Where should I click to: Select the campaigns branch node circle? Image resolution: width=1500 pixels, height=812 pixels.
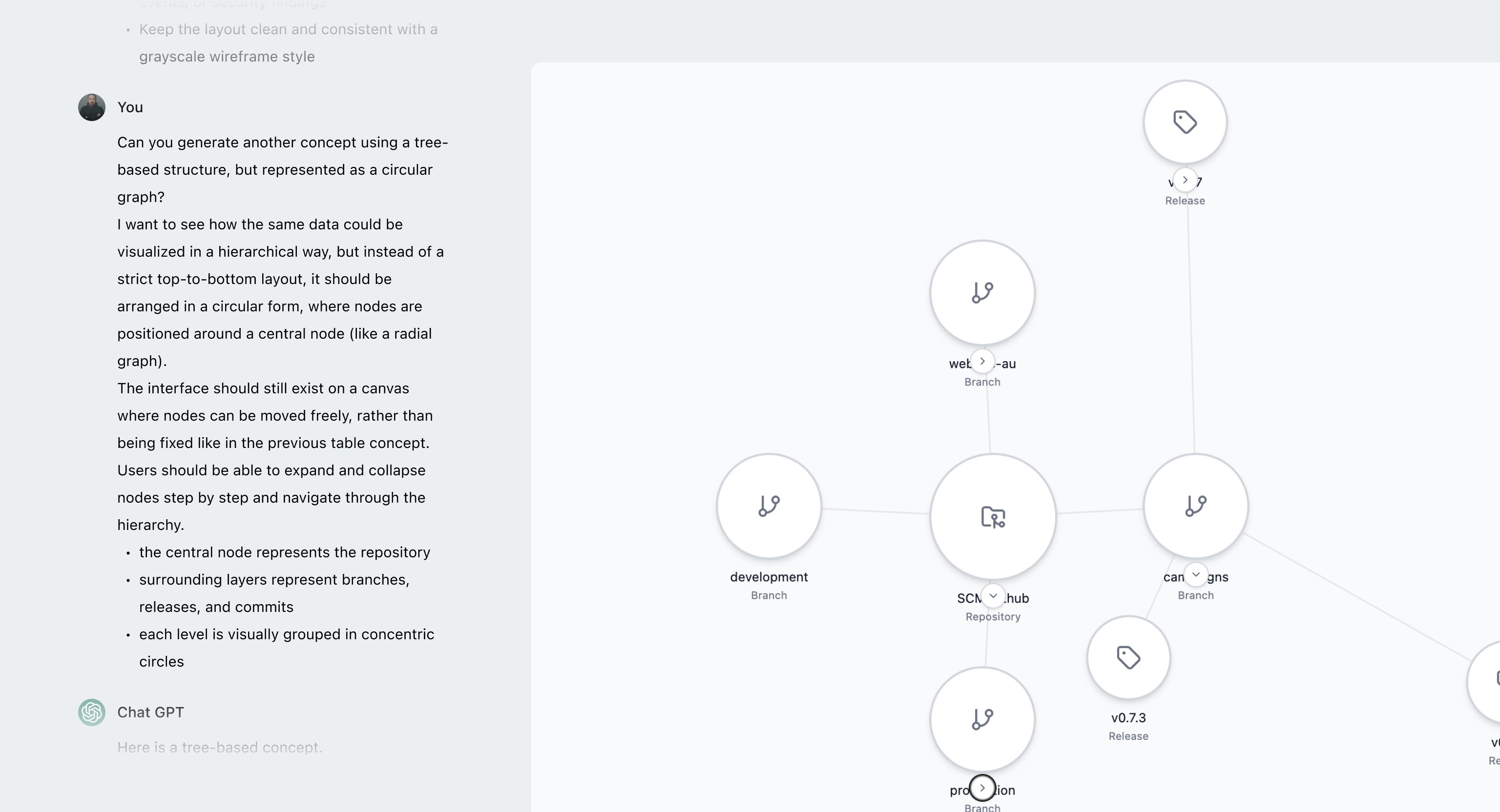pos(1195,506)
